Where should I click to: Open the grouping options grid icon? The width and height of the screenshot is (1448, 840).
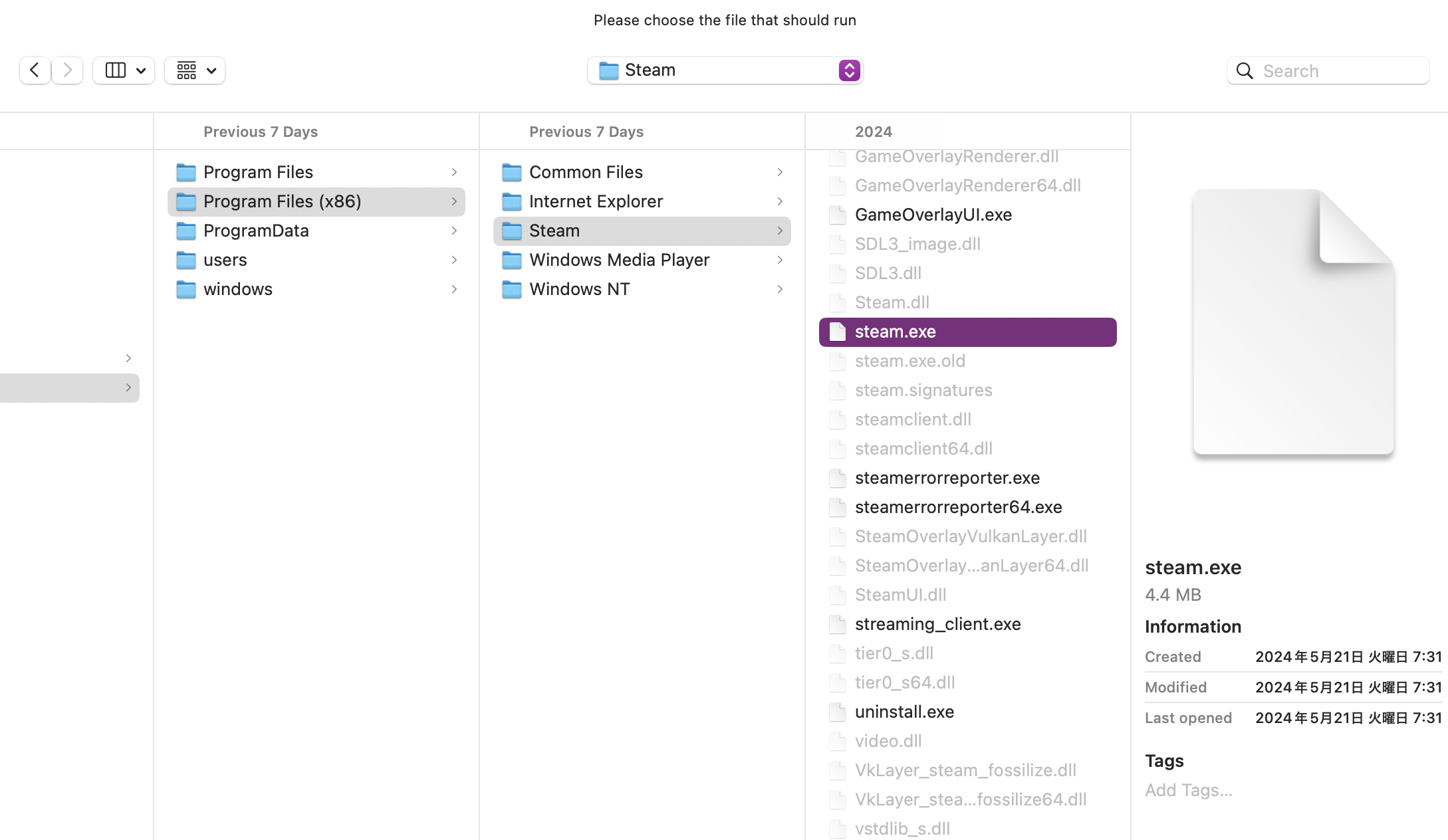[187, 70]
